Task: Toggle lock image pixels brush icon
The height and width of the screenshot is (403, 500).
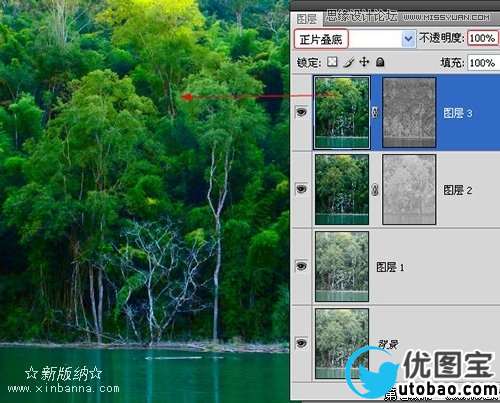Action: (348, 62)
